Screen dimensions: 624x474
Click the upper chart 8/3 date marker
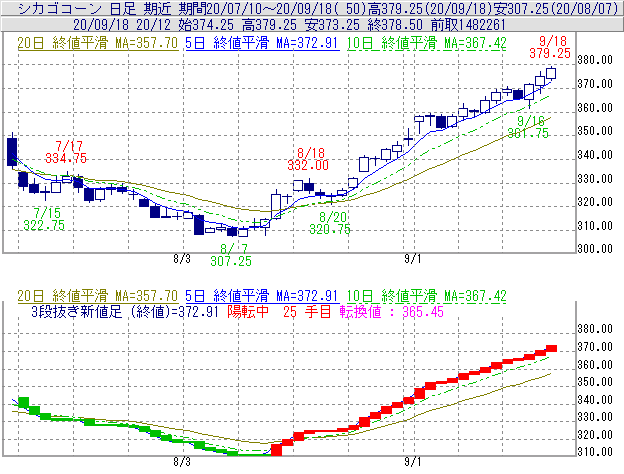click(x=182, y=259)
